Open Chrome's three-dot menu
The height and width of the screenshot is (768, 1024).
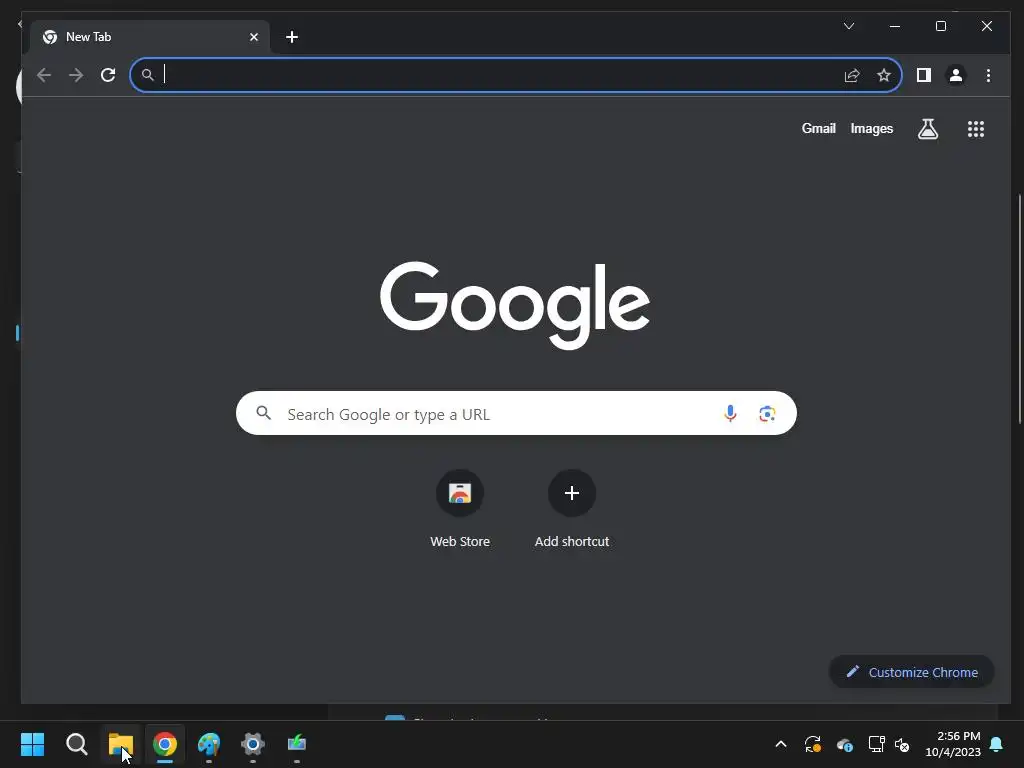[x=988, y=75]
